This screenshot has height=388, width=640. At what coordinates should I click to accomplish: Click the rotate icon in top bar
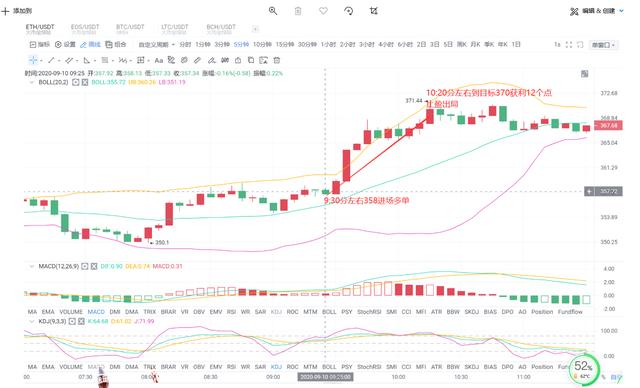click(349, 11)
